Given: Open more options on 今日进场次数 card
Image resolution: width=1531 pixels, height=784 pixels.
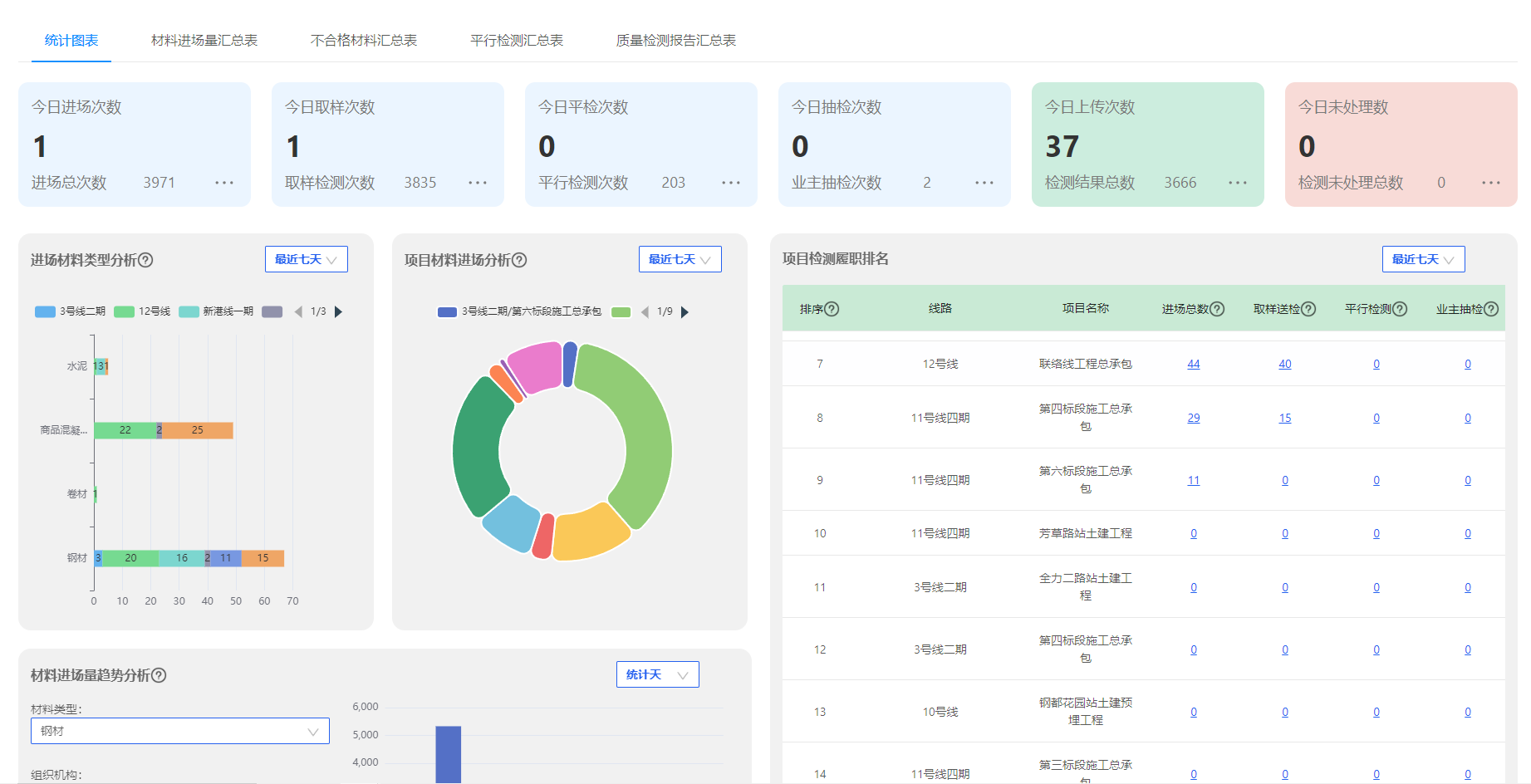Looking at the screenshot, I should pyautogui.click(x=224, y=183).
